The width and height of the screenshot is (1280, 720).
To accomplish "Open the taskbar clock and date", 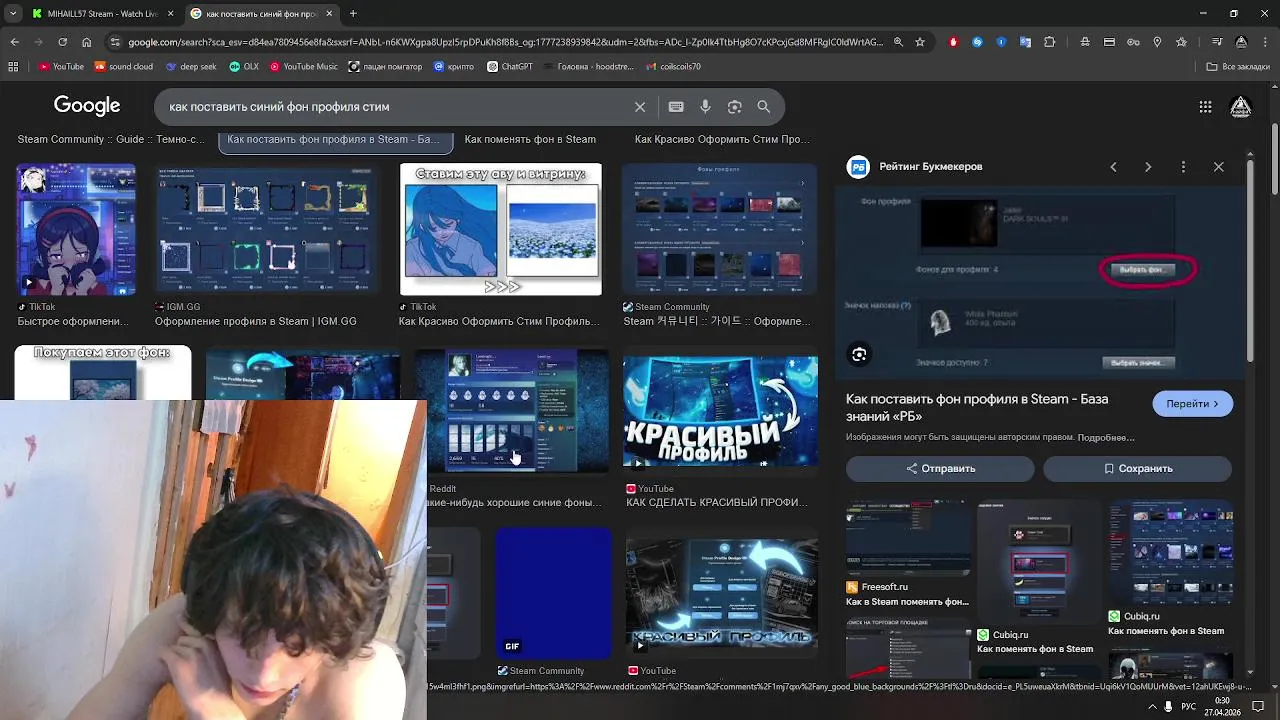I will 1222,707.
